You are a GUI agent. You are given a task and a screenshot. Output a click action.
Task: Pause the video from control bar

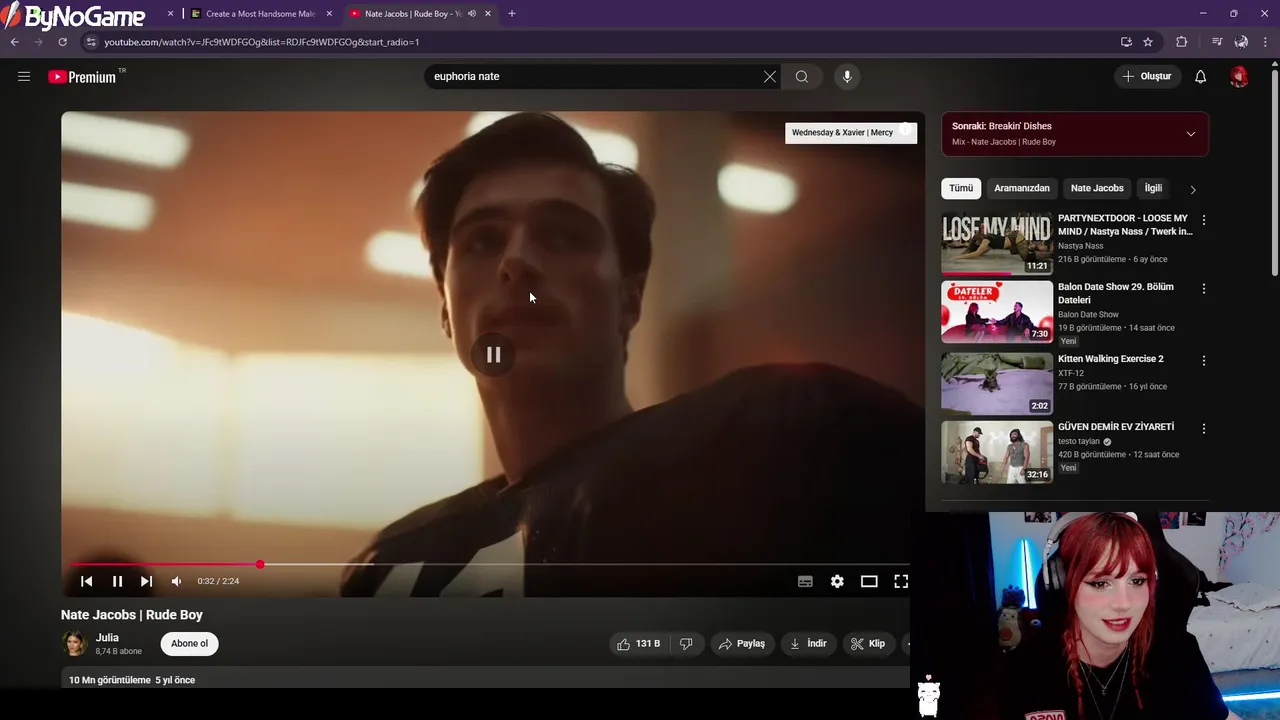tap(117, 581)
